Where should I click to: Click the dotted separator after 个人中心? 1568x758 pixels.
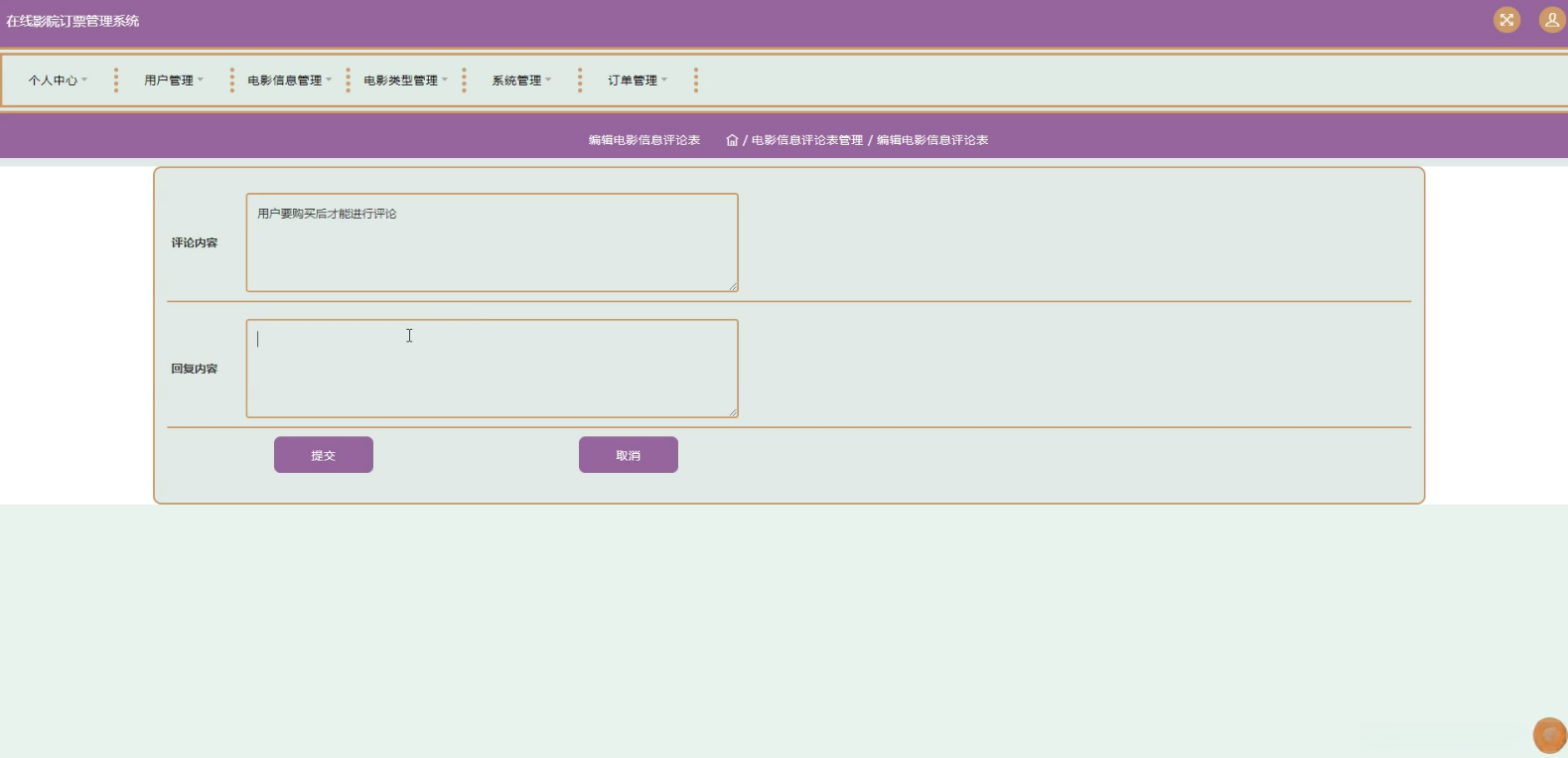[116, 80]
